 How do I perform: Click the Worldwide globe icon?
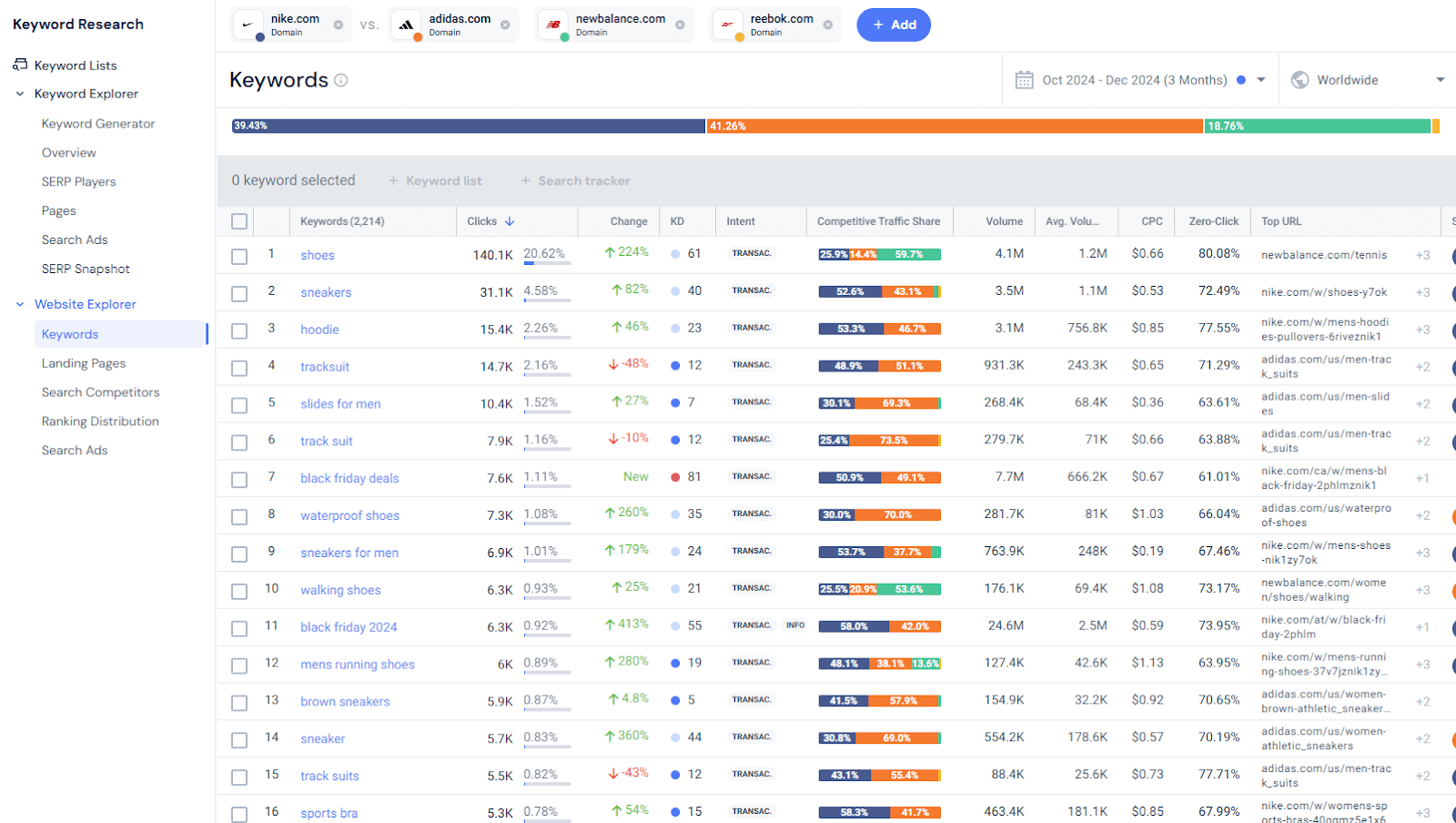click(x=1301, y=79)
